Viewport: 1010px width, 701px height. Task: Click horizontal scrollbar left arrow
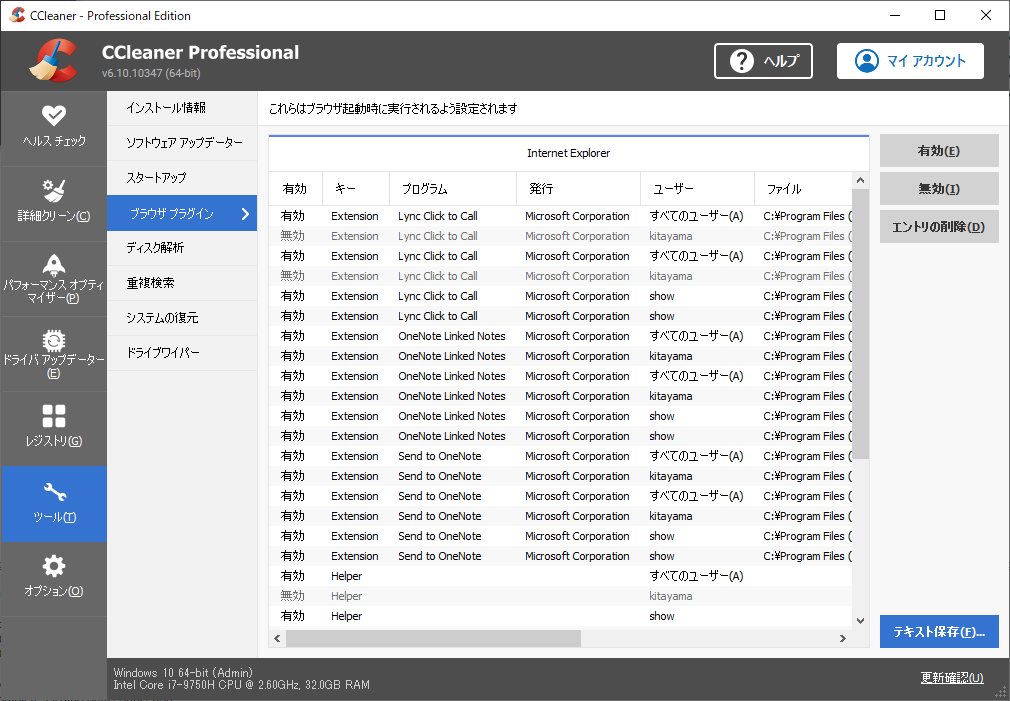(278, 639)
